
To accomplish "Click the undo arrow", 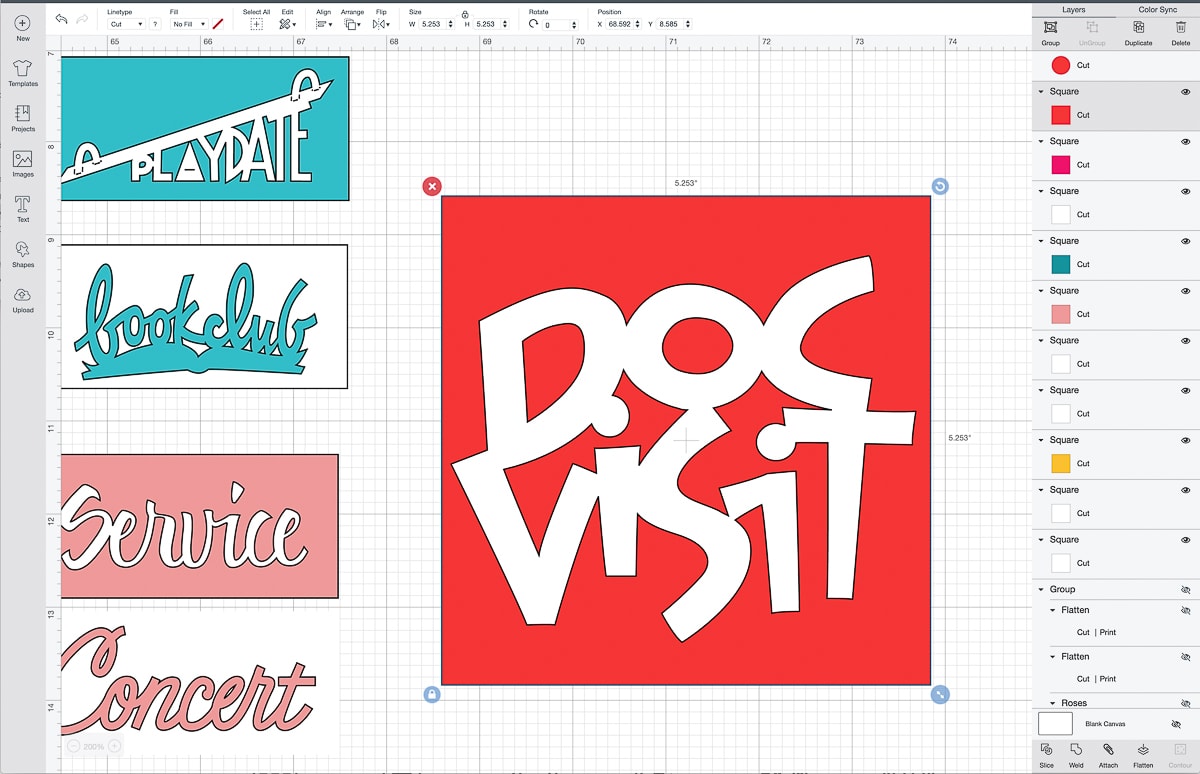I will 62,19.
